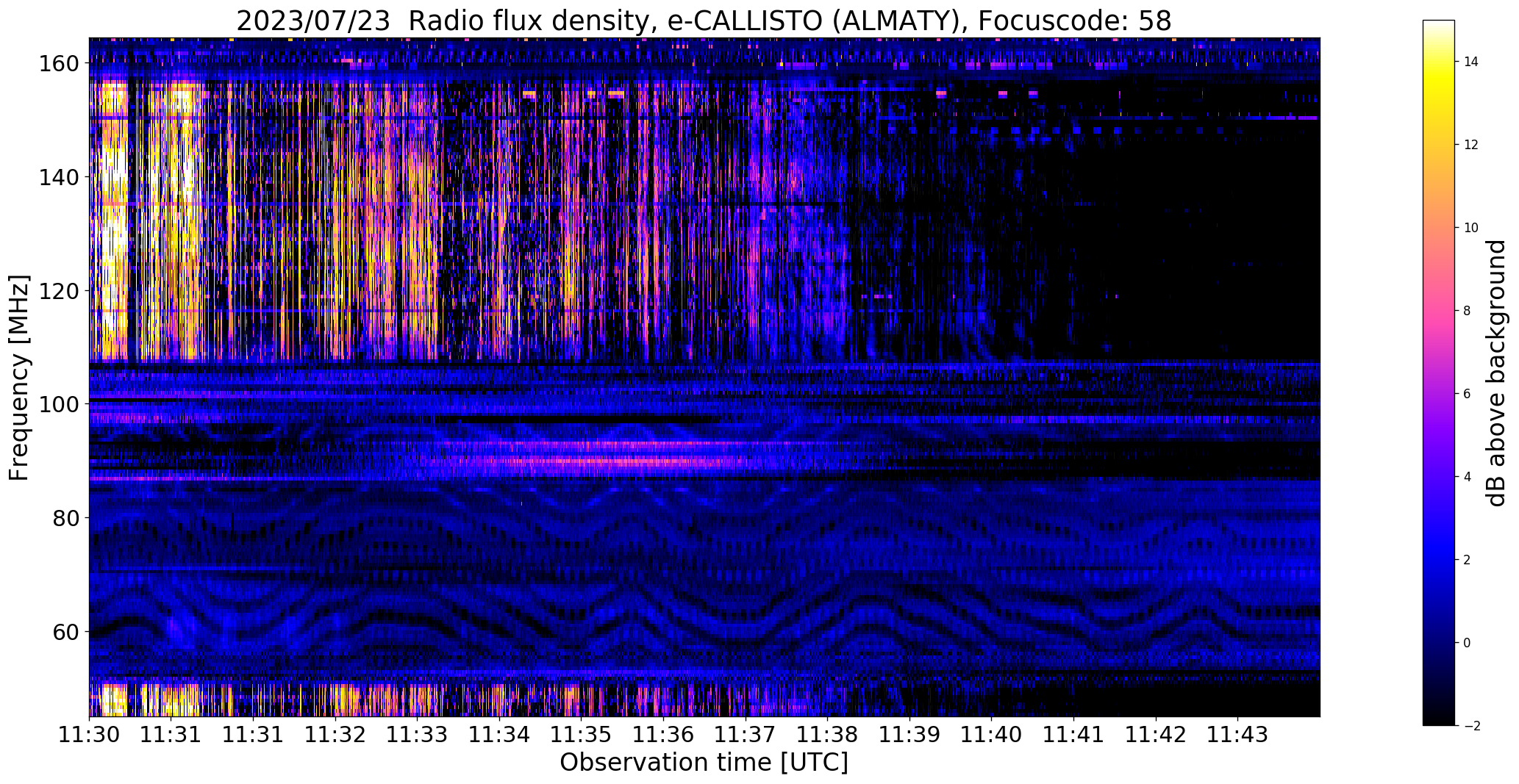This screenshot has width=1519, height=784.
Task: Click the "11:33" time tick label
Action: (418, 734)
